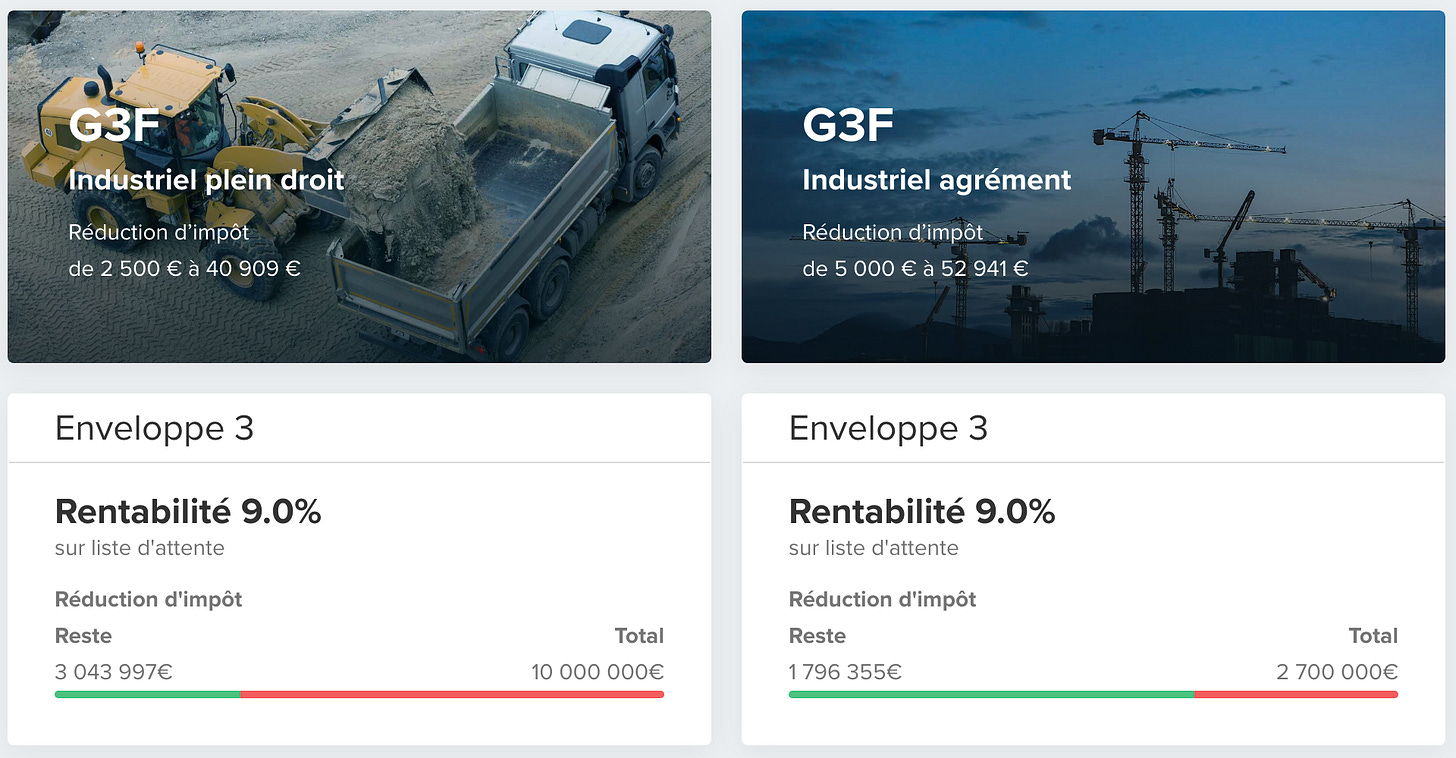Select the Industriel plein droit heading

[x=206, y=180]
